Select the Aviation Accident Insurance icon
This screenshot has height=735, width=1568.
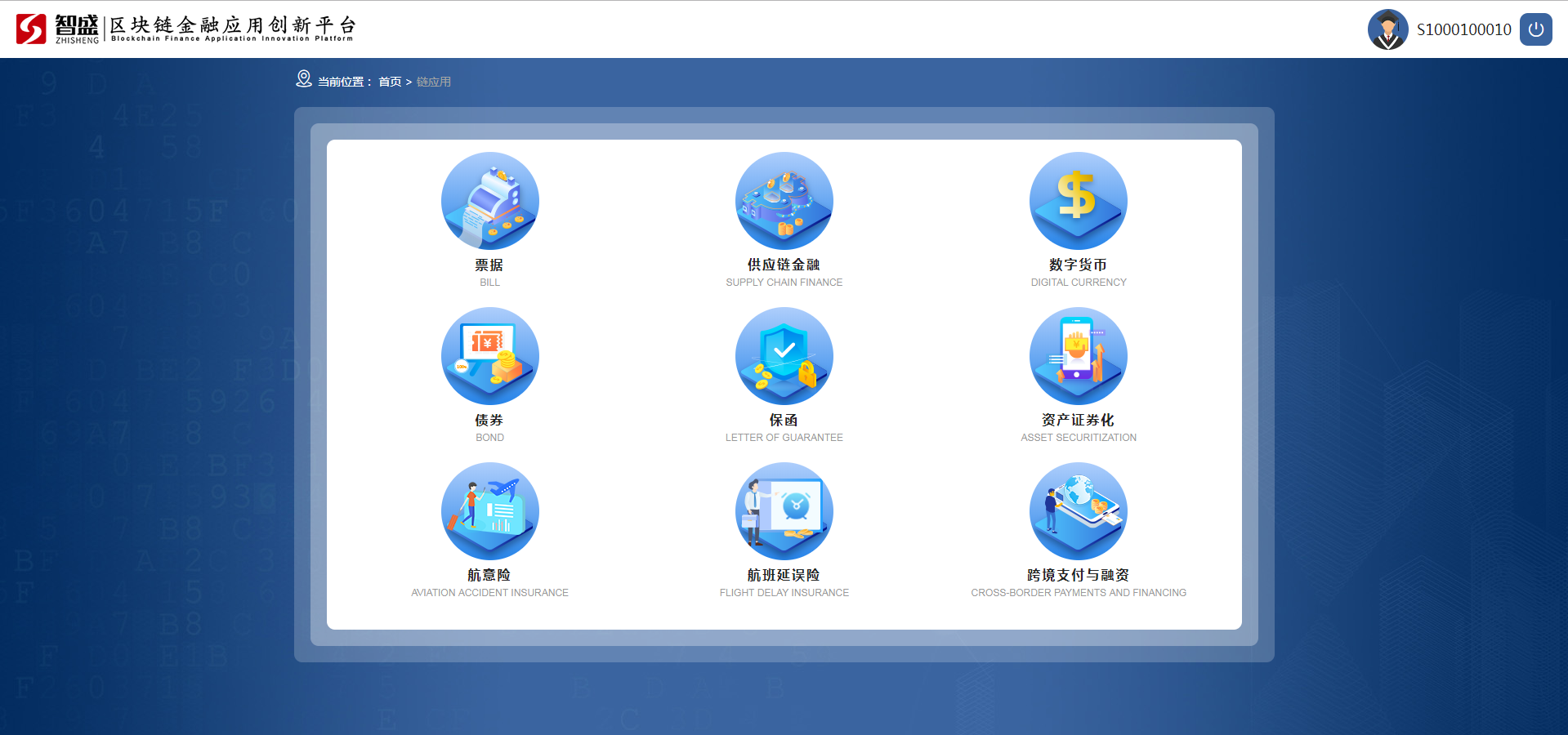(489, 511)
